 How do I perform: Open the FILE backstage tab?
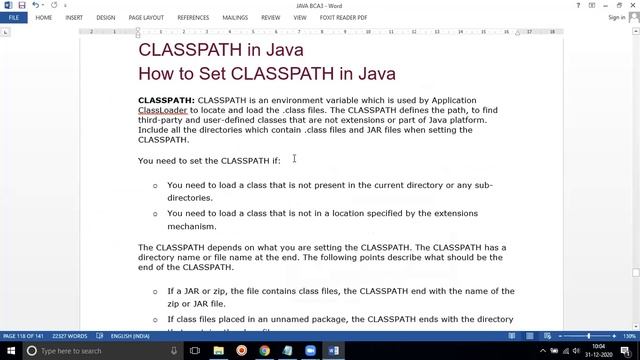point(13,18)
